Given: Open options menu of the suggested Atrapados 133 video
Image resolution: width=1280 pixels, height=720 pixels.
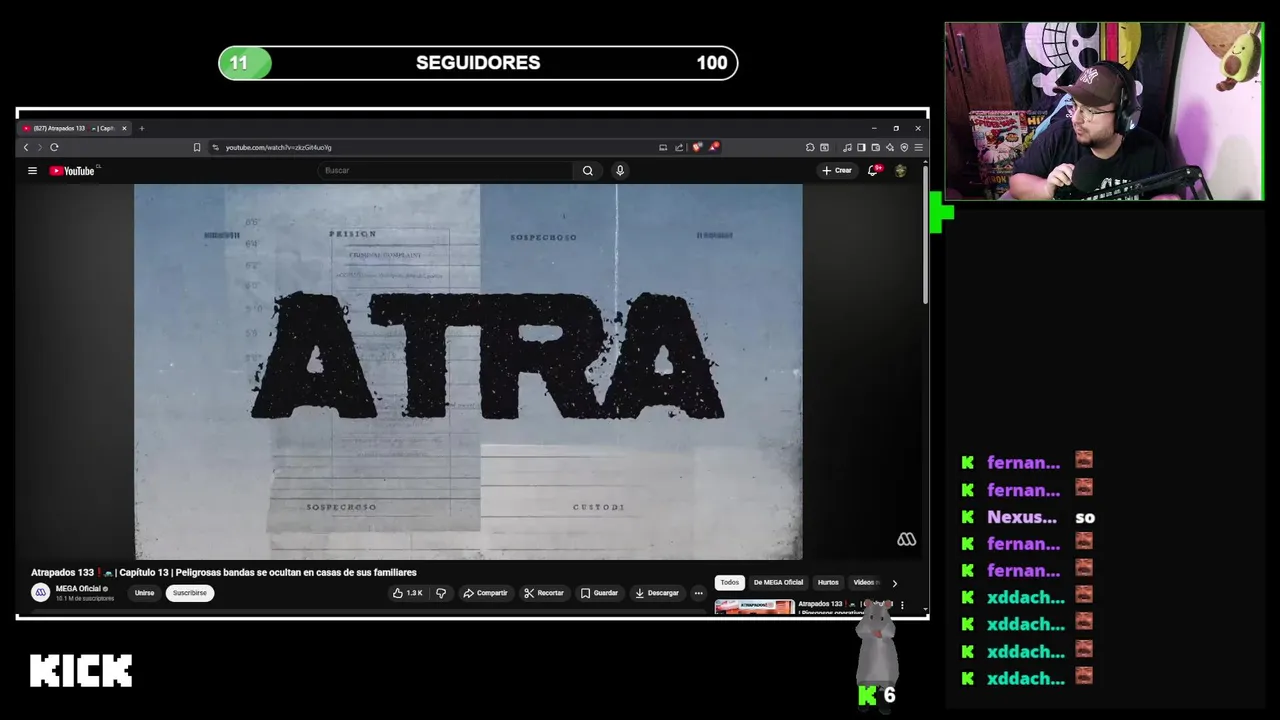Looking at the screenshot, I should [x=902, y=605].
